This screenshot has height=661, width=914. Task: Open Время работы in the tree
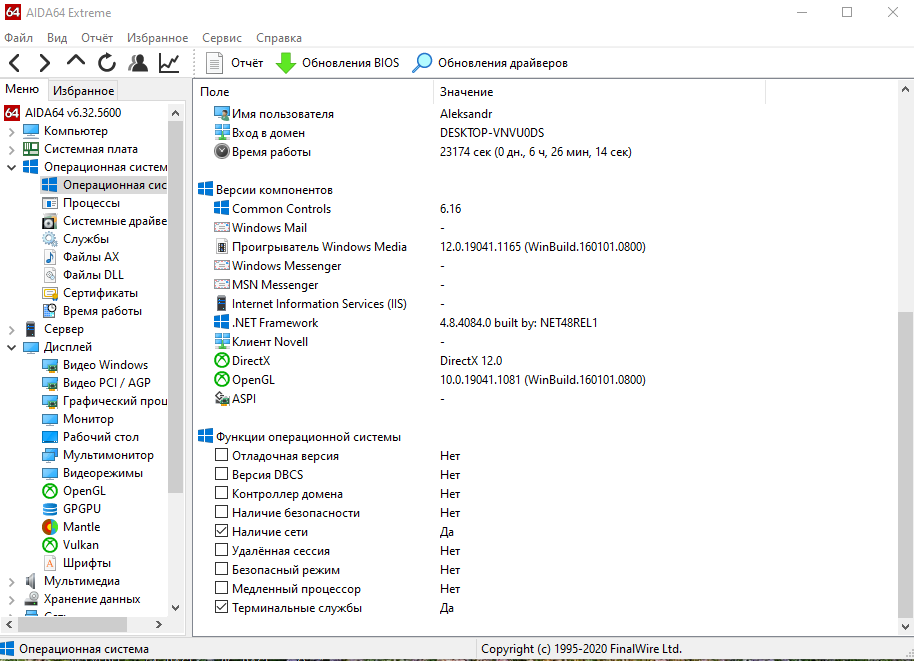(x=102, y=311)
